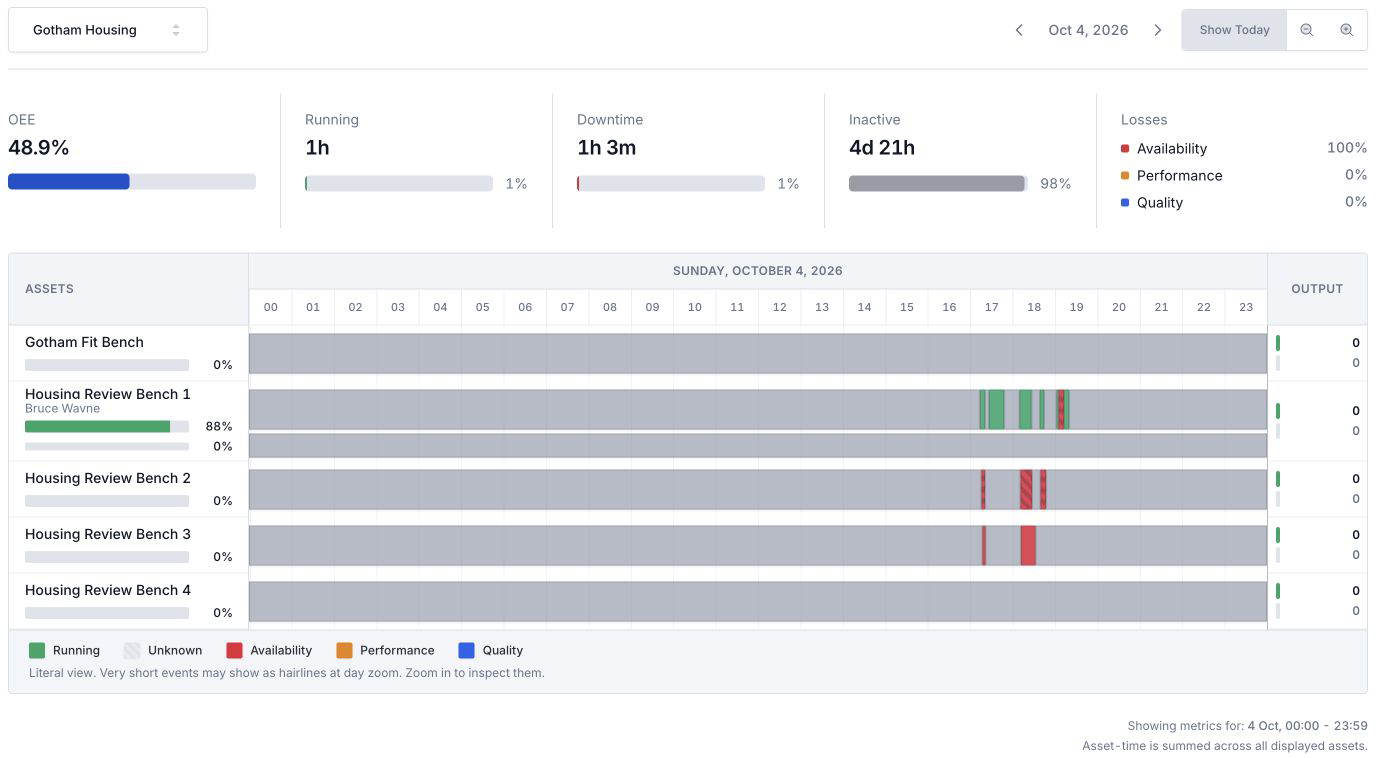This screenshot has height=758, width=1376.
Task: Click the blue Quality legend swatch
Action: tap(466, 650)
